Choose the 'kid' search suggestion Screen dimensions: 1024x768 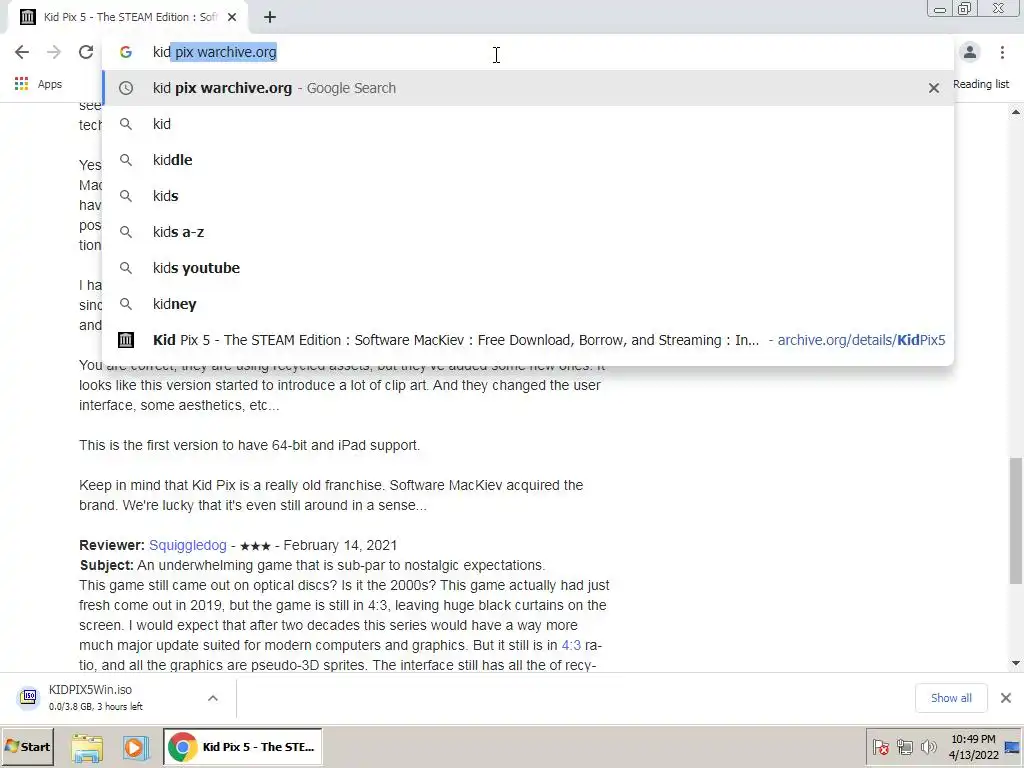[528, 124]
